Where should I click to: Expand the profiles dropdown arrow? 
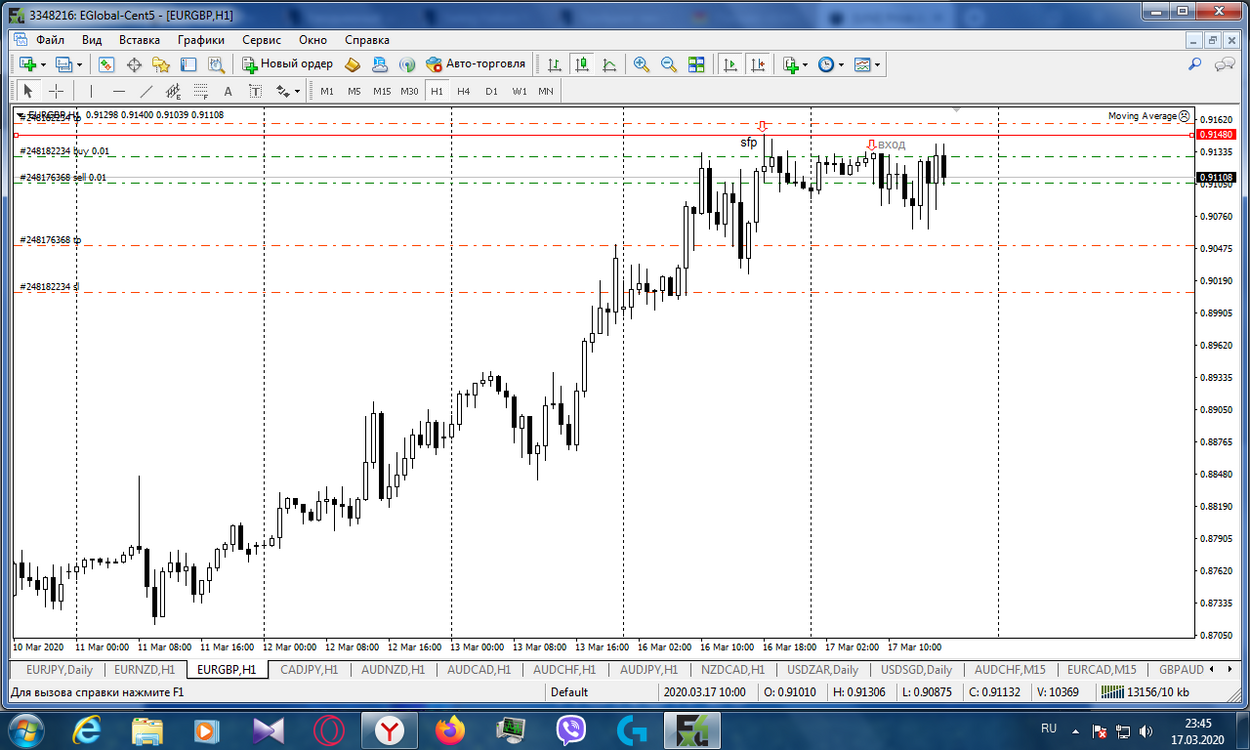point(80,64)
